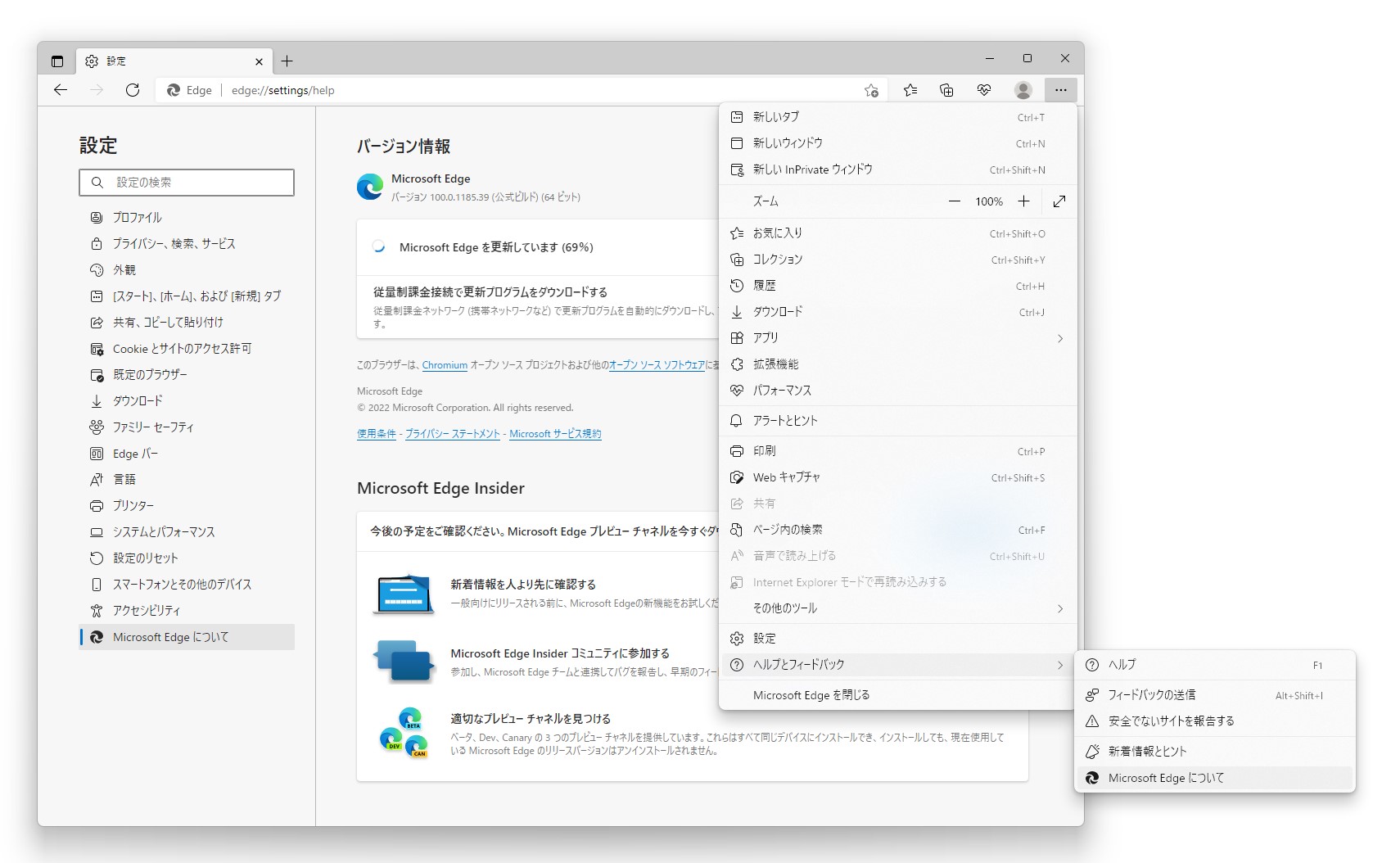Expand the ヘルプとフィードバック submenu

(898, 665)
